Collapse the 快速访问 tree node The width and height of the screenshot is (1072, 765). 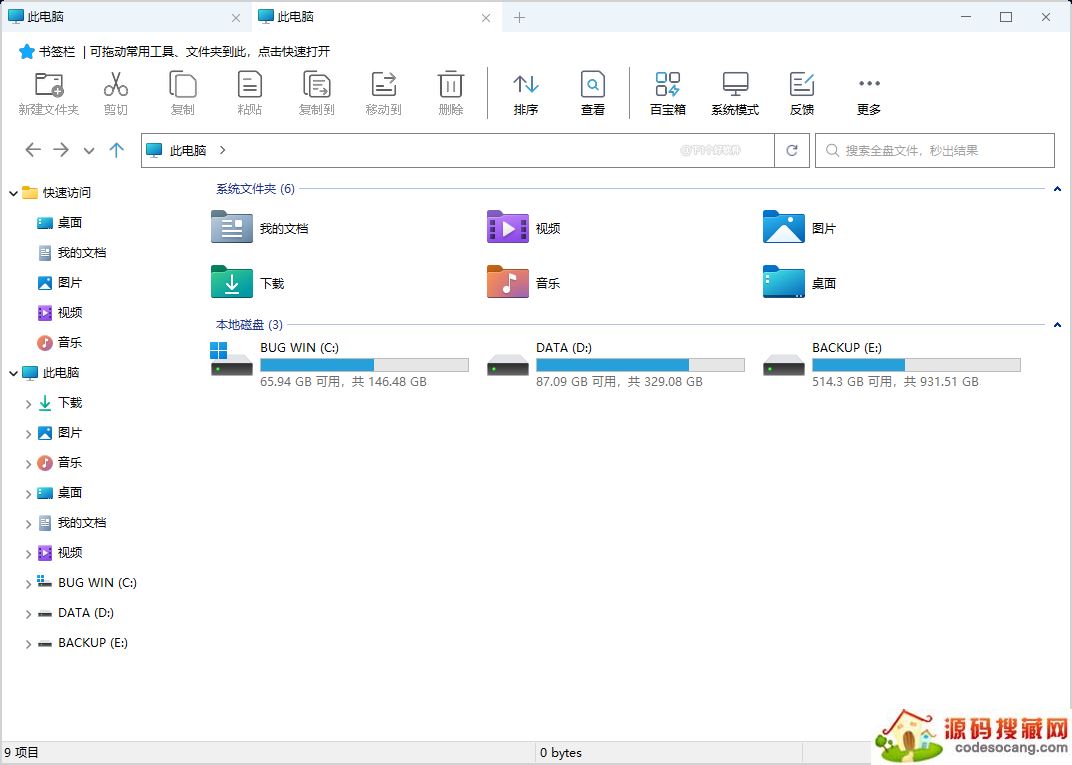click(x=13, y=193)
